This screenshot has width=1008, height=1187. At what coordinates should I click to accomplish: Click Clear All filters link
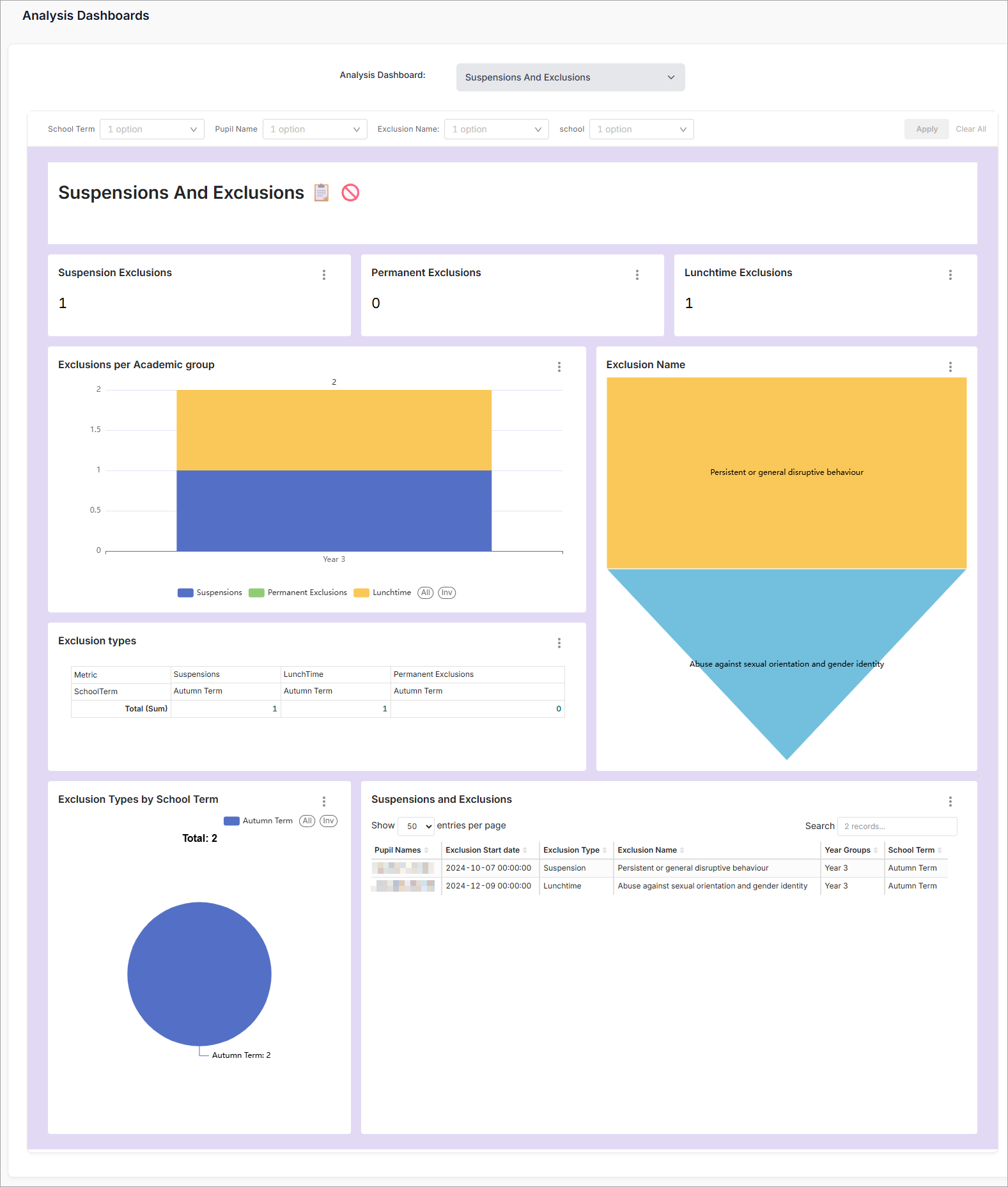pos(970,129)
